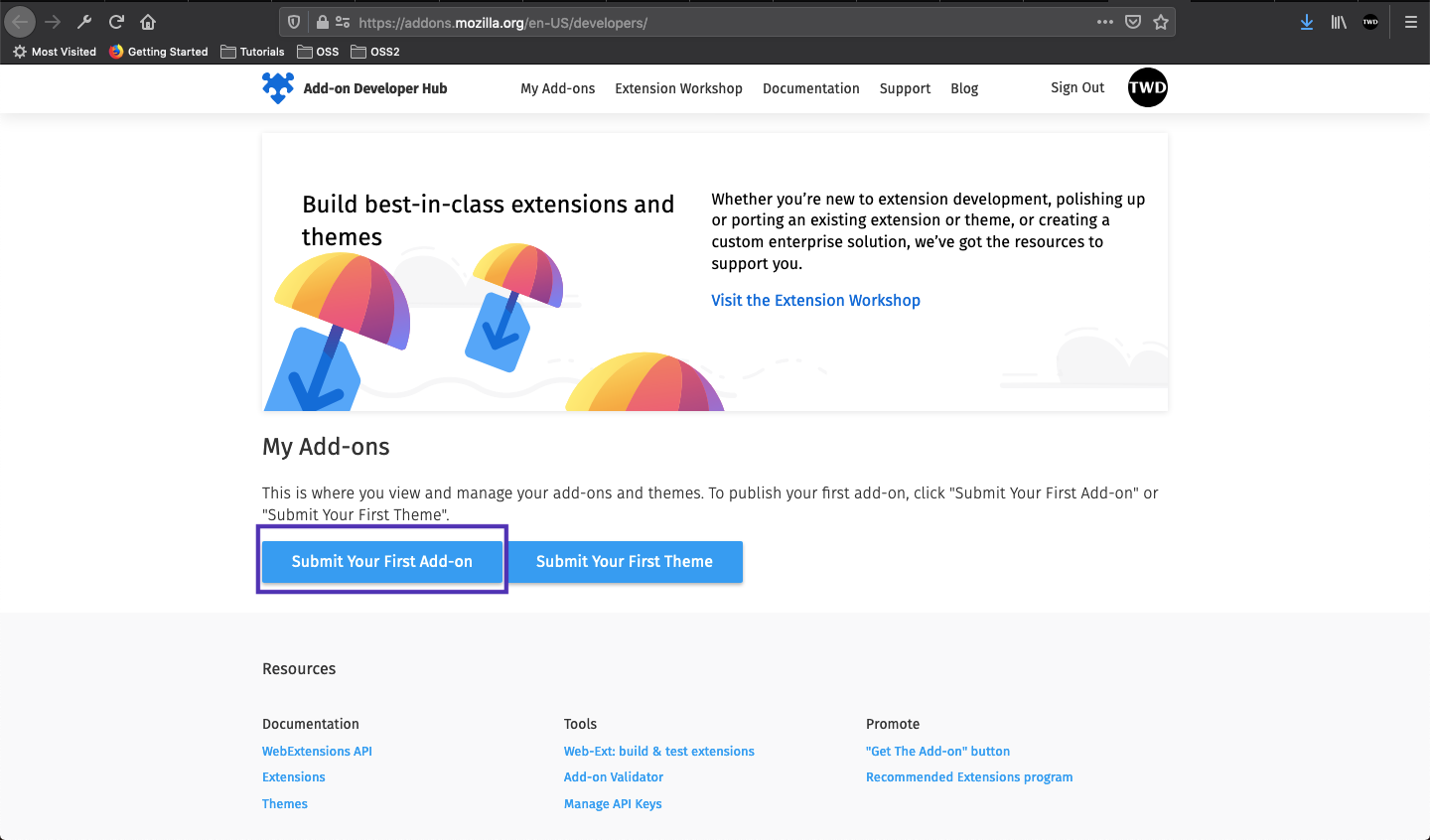This screenshot has height=840, width=1430.
Task: Click Submit Your First Theme button
Action: point(625,562)
